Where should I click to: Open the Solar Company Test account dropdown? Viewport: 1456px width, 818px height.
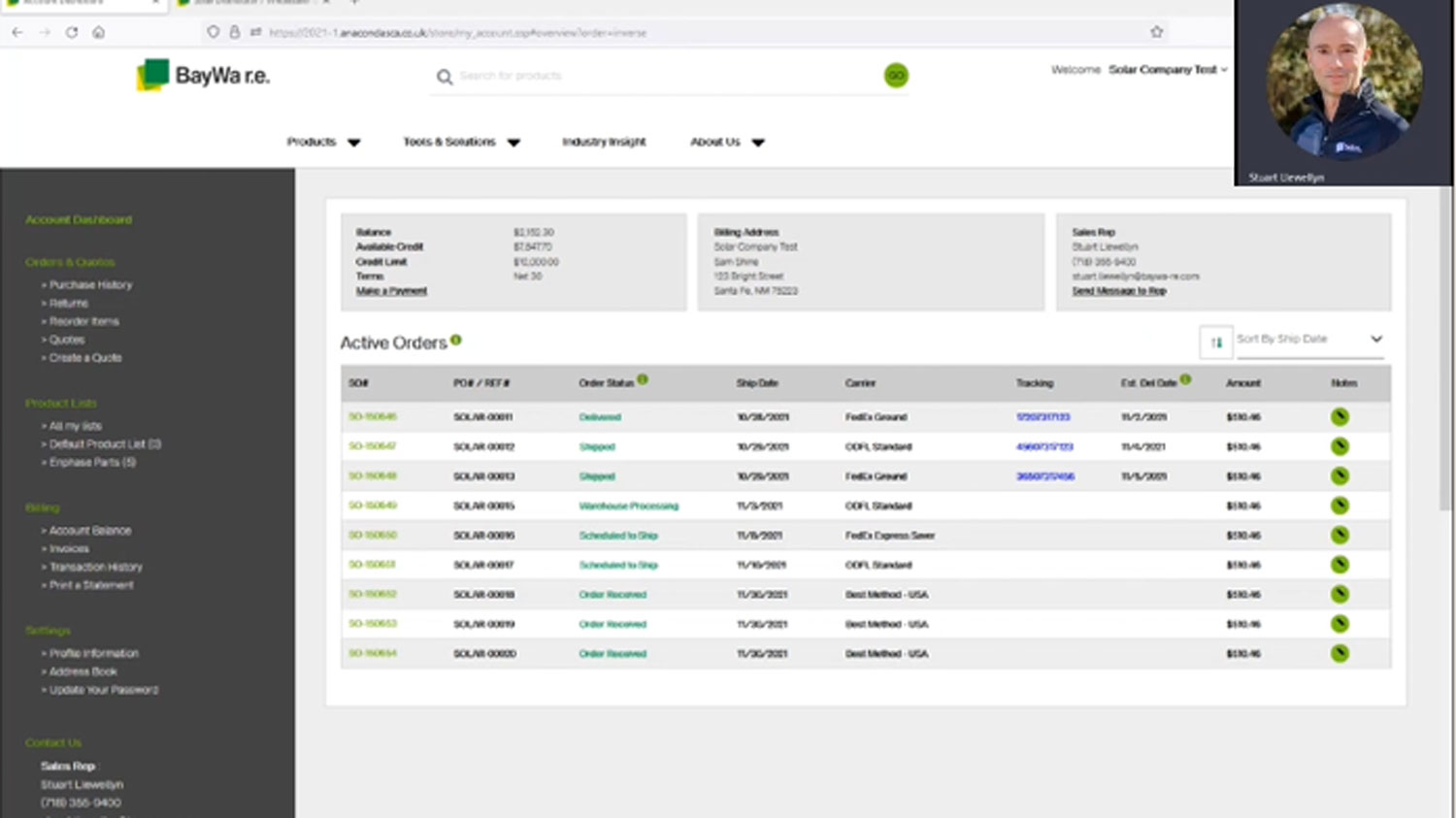point(1168,70)
